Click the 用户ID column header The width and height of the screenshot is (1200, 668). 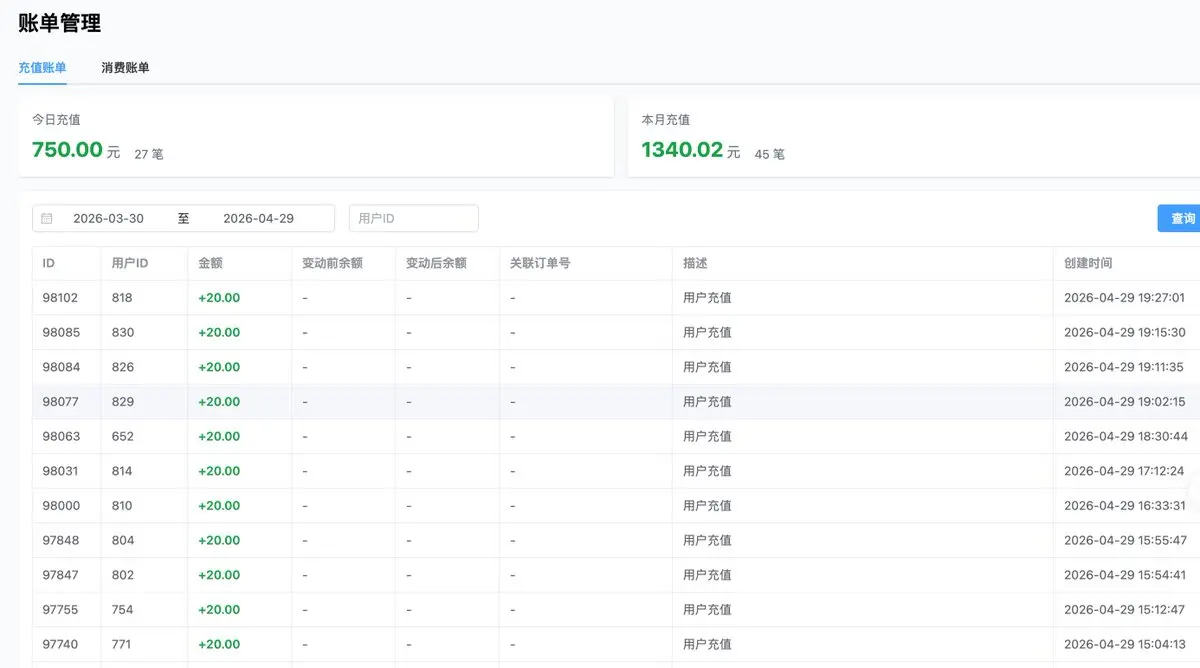click(130, 263)
